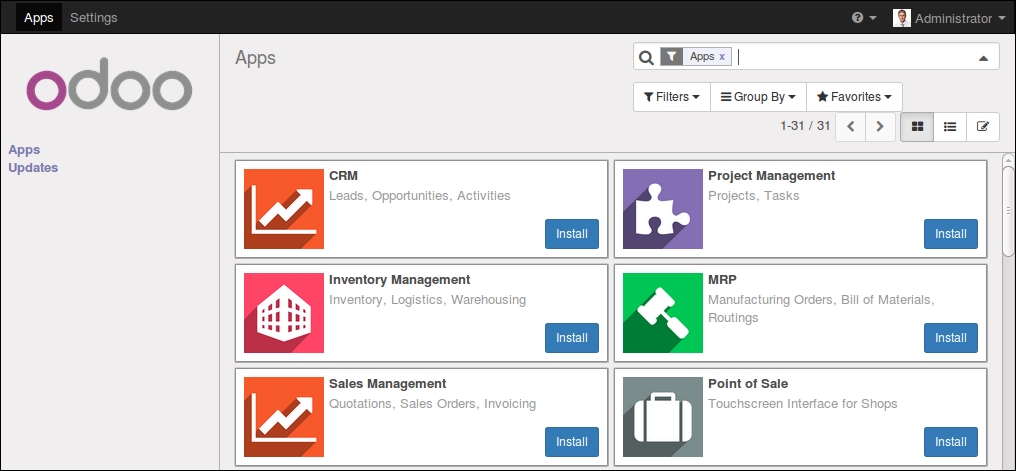1016x471 pixels.
Task: Open the Group By dropdown
Action: [758, 97]
